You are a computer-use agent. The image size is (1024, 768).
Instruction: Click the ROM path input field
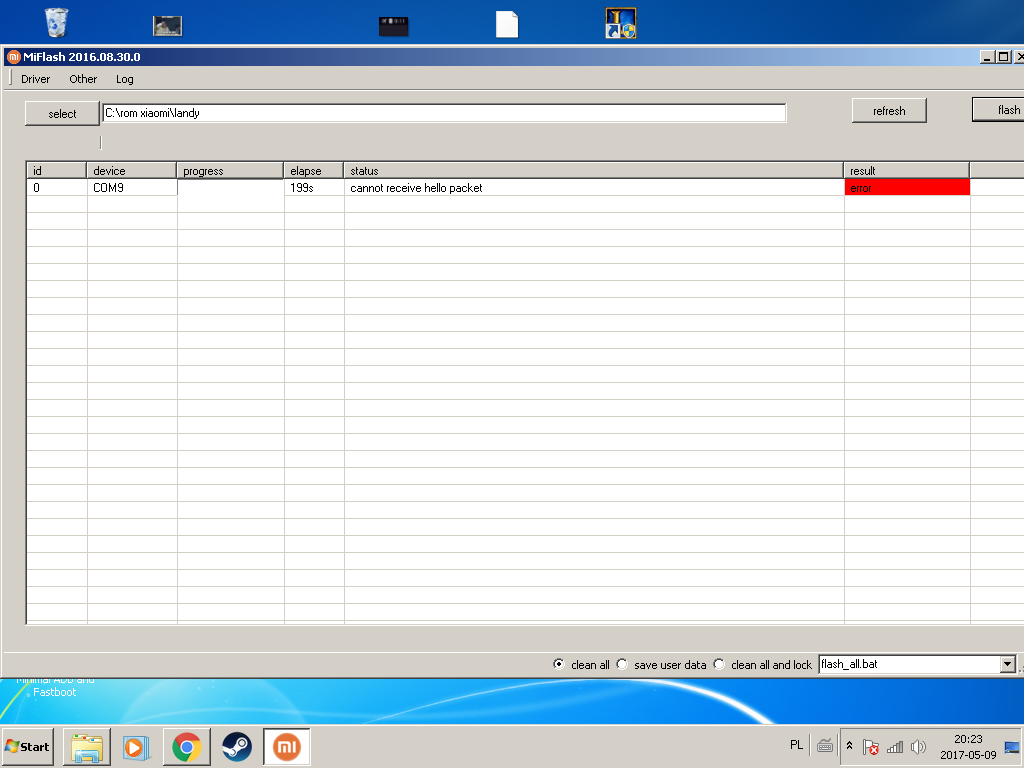pyautogui.click(x=444, y=113)
